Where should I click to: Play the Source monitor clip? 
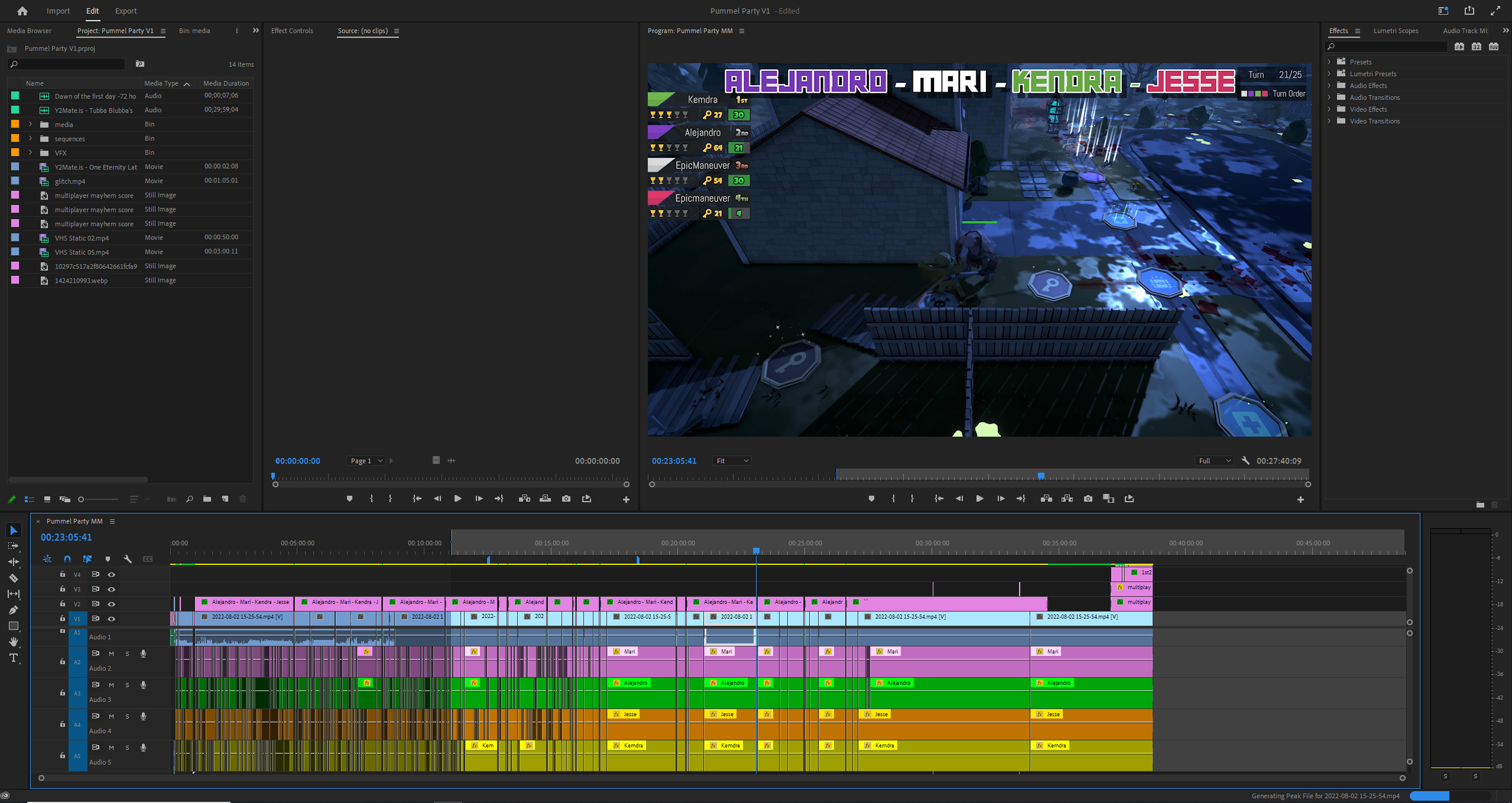pyautogui.click(x=458, y=499)
